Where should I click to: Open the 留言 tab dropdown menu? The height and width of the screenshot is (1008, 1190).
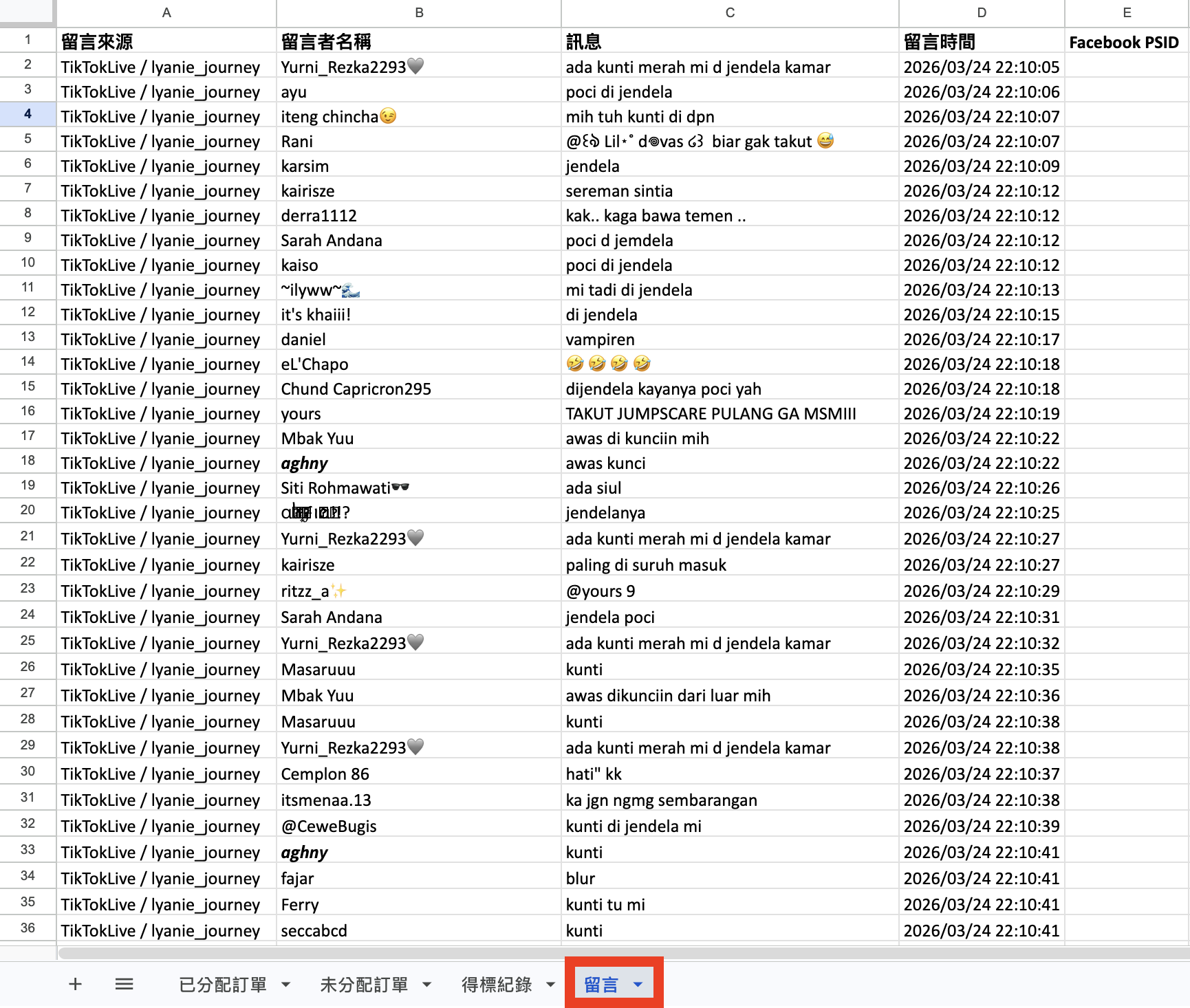coord(638,984)
